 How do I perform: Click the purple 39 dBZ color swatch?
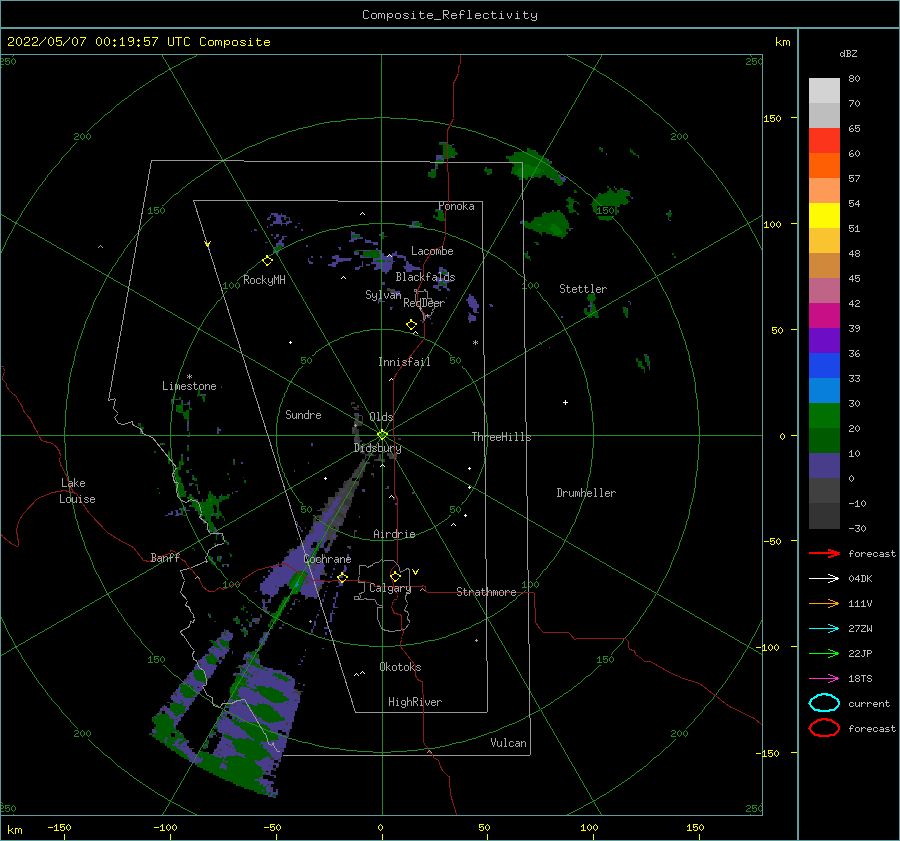824,340
